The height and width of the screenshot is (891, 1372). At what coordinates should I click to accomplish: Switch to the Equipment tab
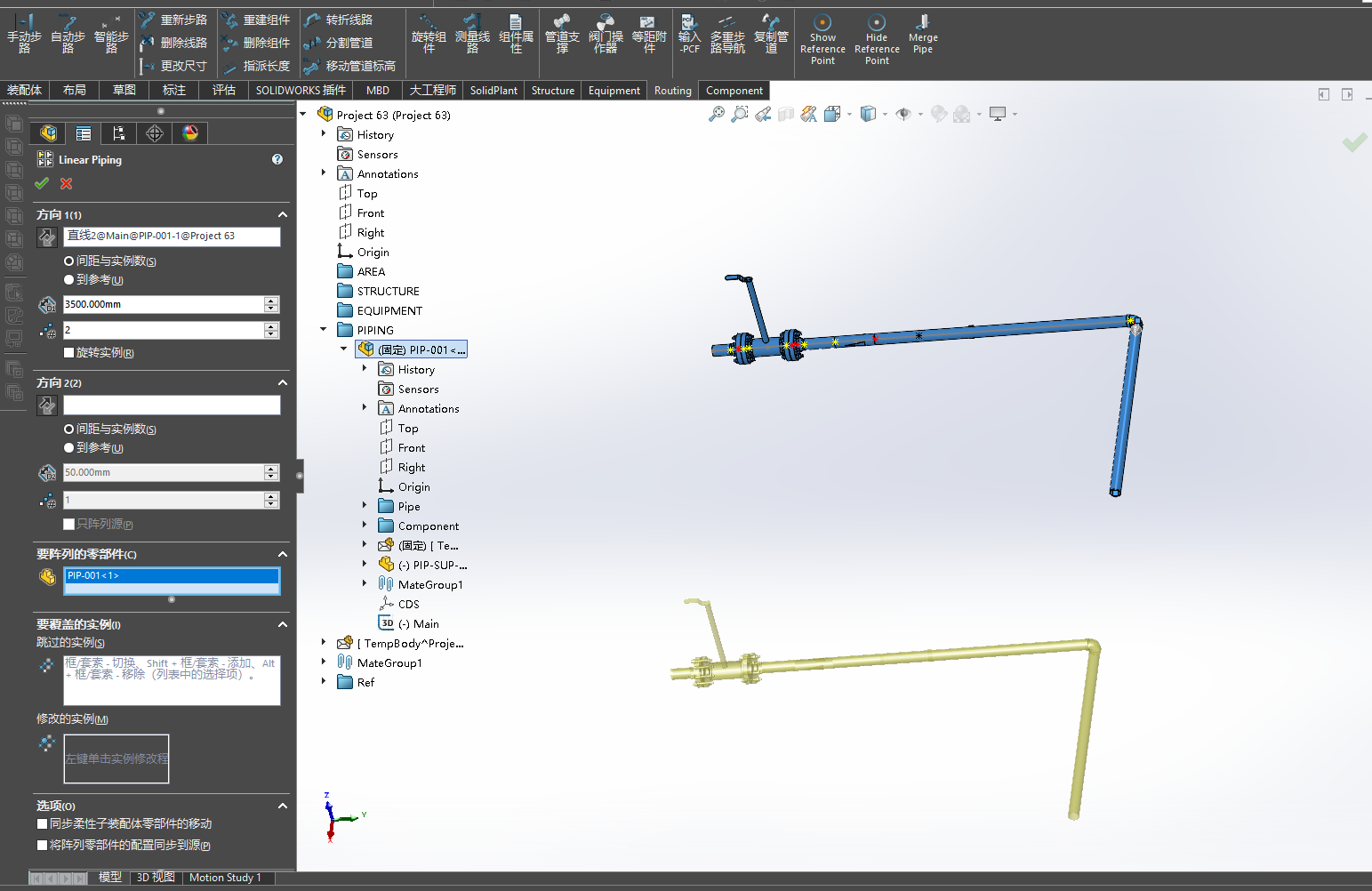(614, 90)
